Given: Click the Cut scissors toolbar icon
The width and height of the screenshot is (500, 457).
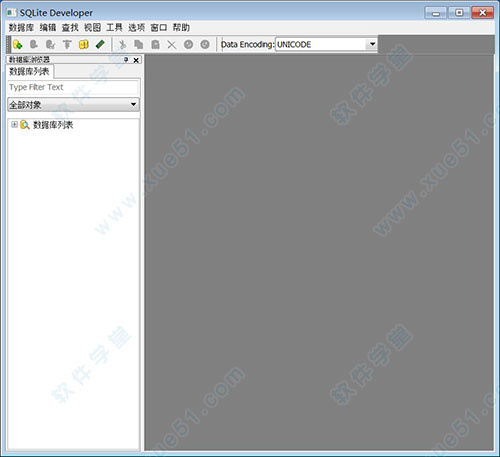Looking at the screenshot, I should 122,44.
